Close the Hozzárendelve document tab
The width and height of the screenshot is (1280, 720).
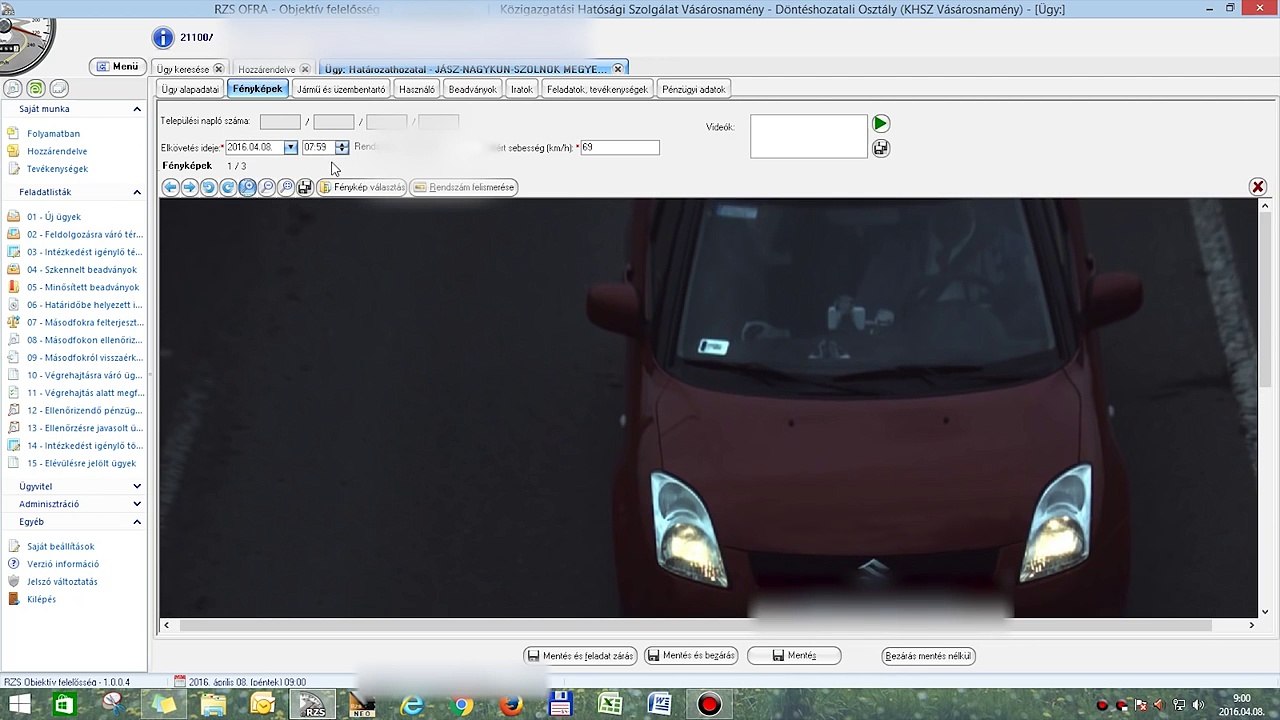pos(305,70)
